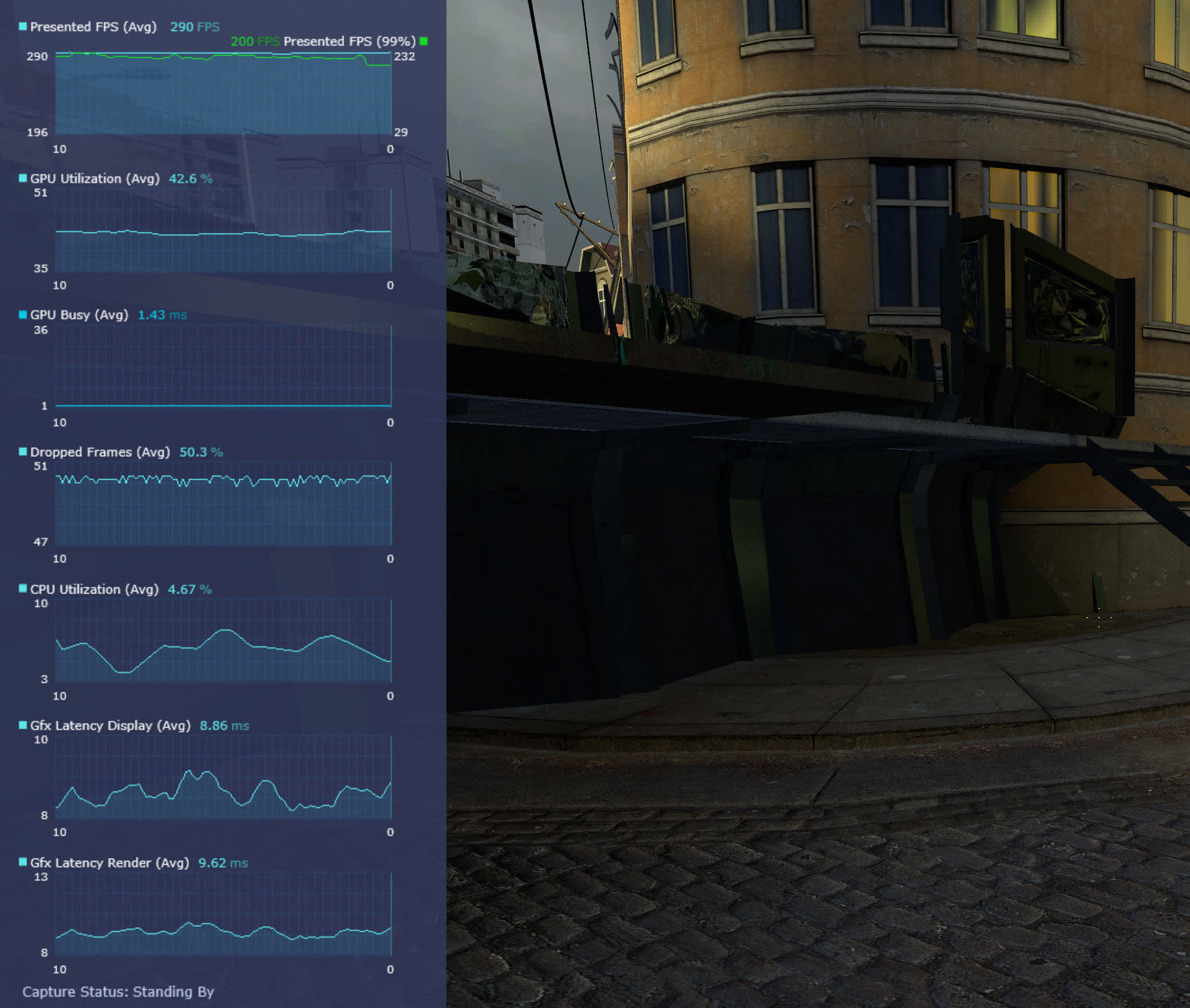
Task: Click the Capture Status: Standing By text
Action: pos(118,992)
